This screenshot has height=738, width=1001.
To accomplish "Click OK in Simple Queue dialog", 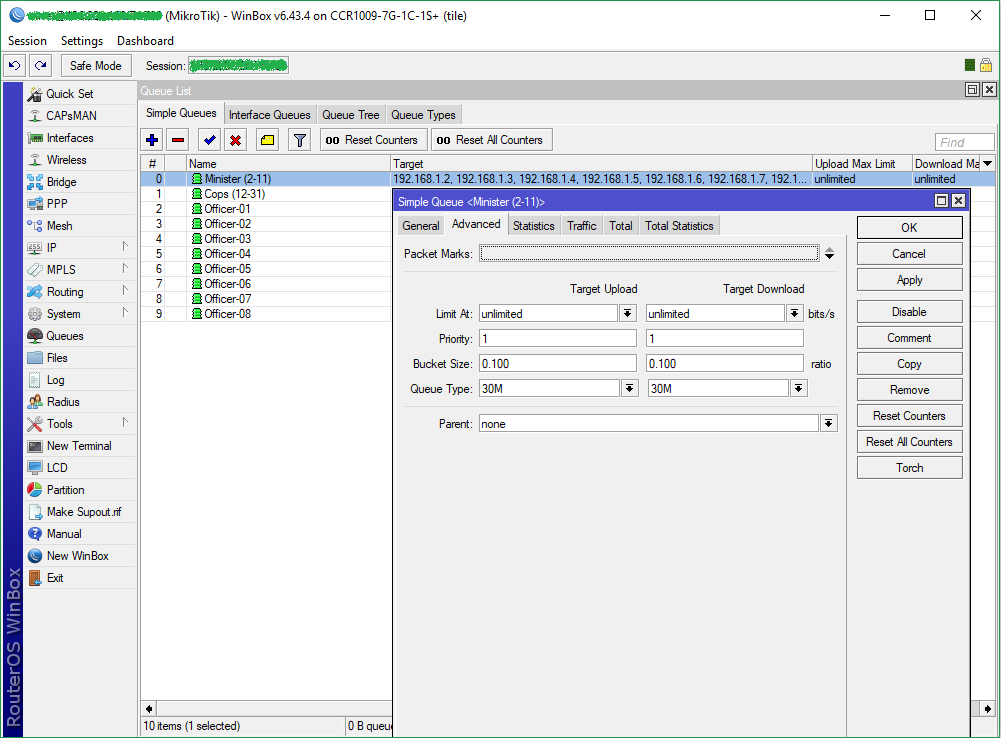I will [x=909, y=227].
